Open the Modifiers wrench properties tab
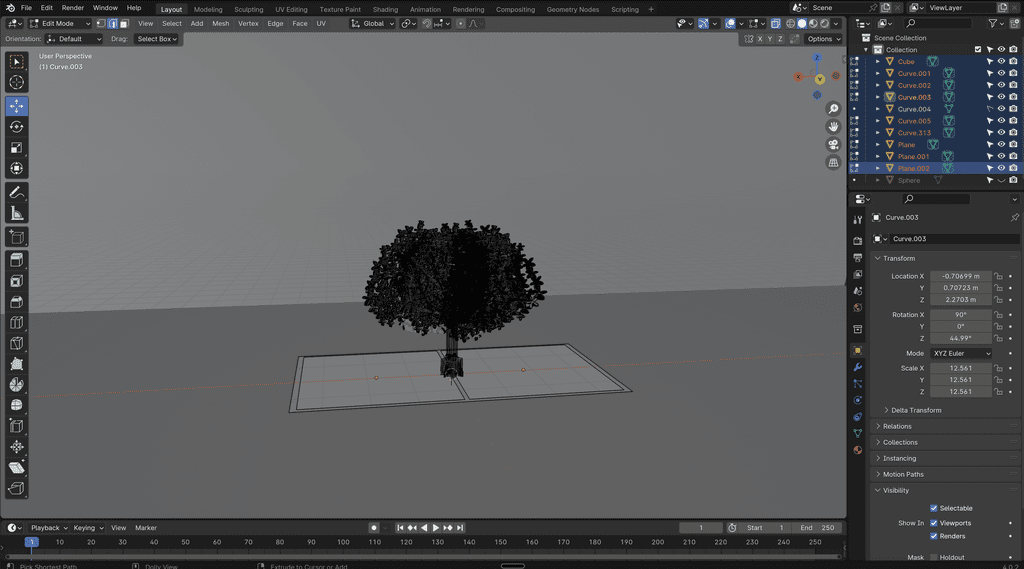The image size is (1024, 569). (857, 368)
